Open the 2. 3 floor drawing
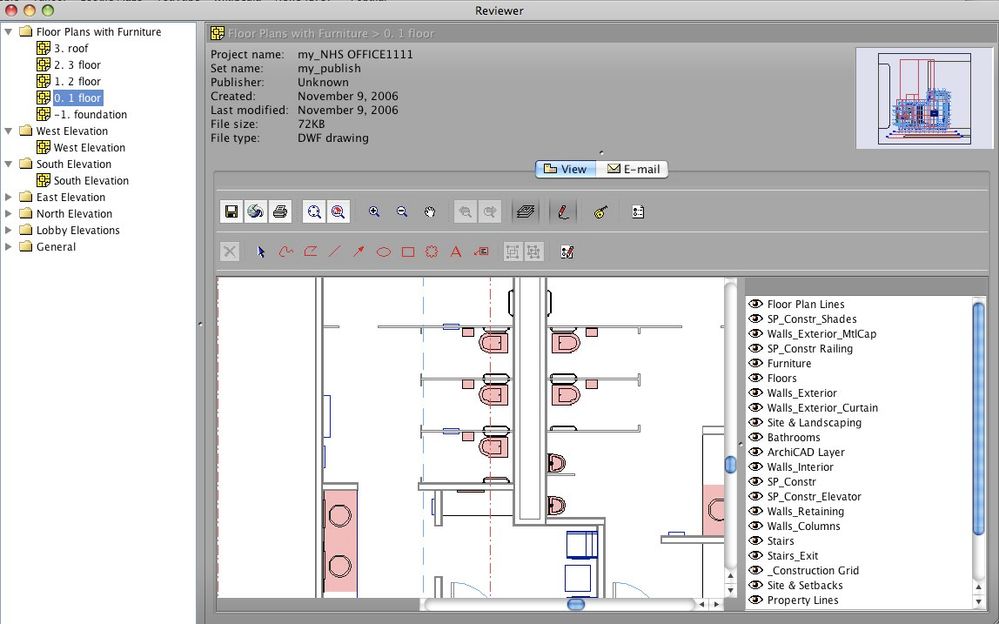Screen dimensions: 999x624 coord(77,65)
